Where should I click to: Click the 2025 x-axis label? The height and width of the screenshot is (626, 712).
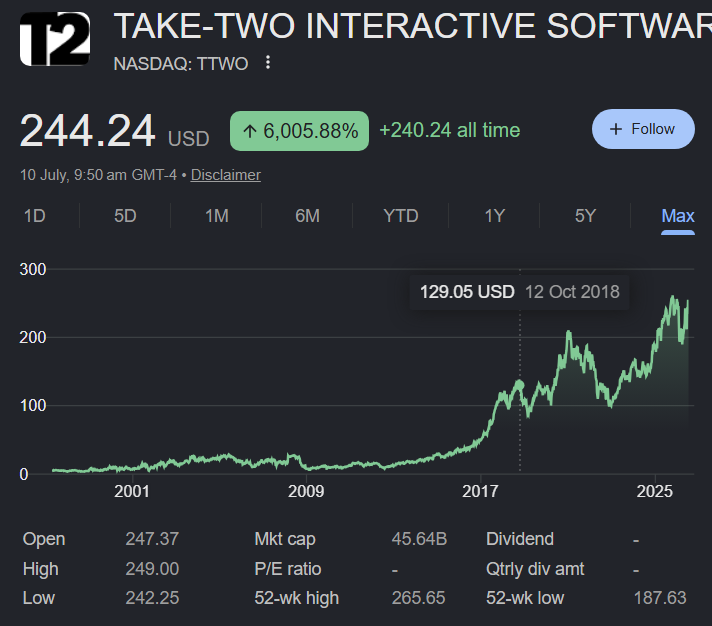654,491
